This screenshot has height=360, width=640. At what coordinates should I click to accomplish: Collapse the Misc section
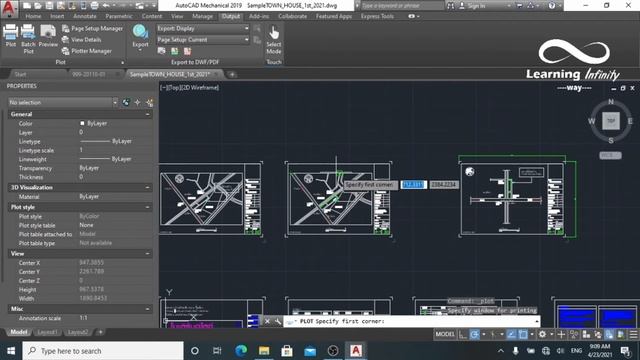click(x=147, y=309)
